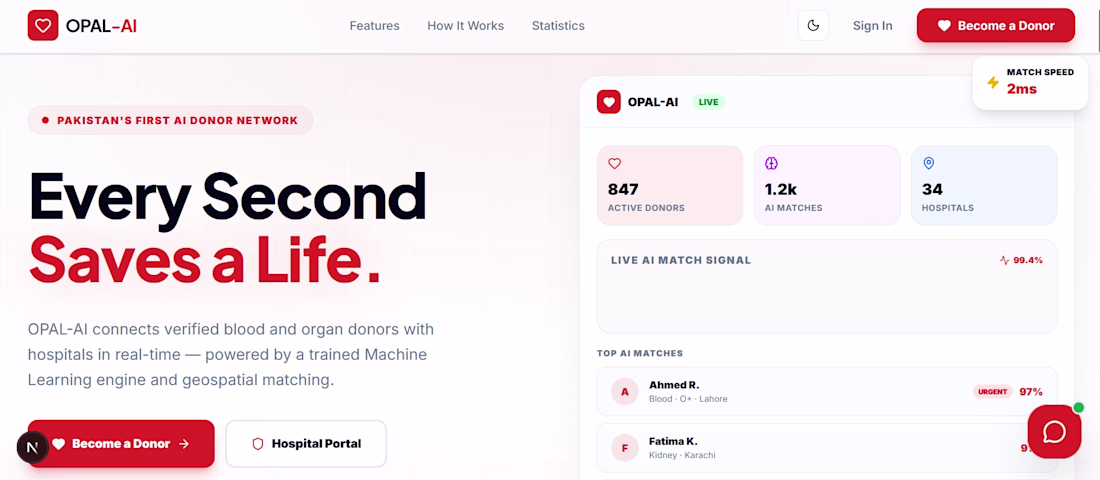Viewport: 1100px width, 480px height.
Task: Click the lightning bolt Match Speed icon
Action: [993, 82]
